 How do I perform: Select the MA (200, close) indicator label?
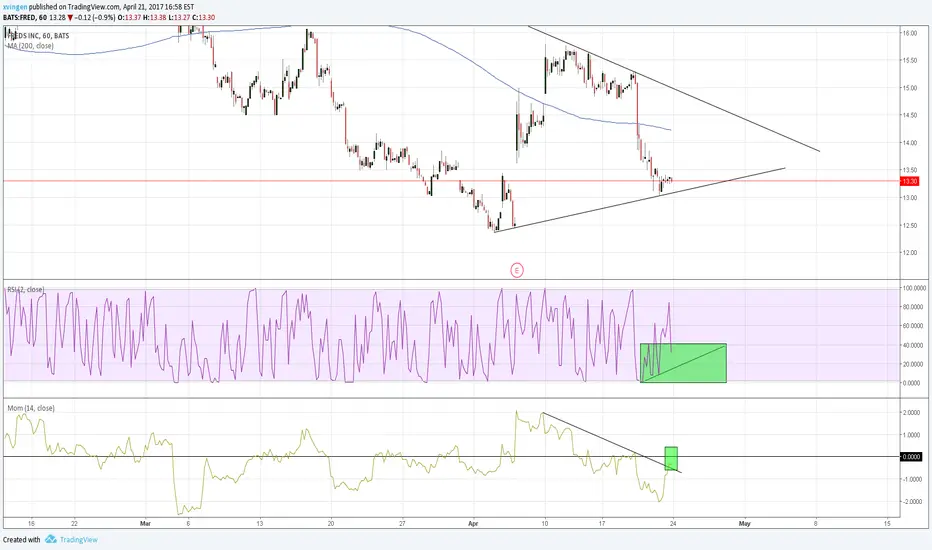[30, 46]
